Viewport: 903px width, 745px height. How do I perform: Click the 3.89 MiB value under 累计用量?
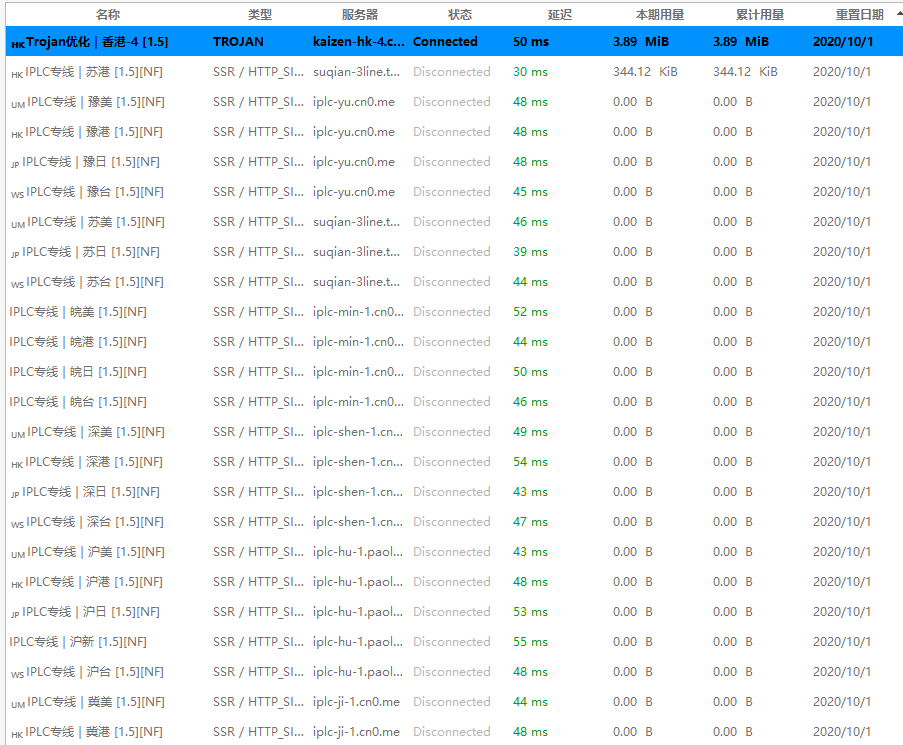tap(741, 41)
